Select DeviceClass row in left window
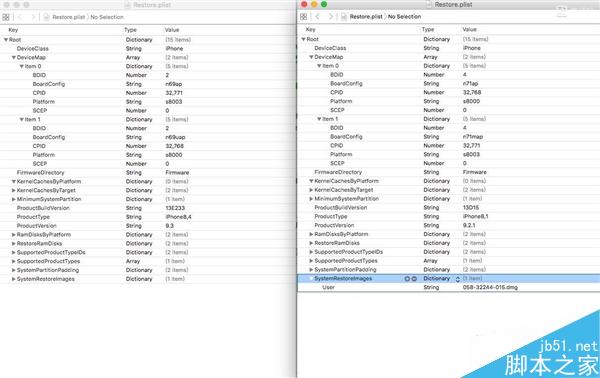Viewport: 600px width, 378px height. tap(148, 49)
